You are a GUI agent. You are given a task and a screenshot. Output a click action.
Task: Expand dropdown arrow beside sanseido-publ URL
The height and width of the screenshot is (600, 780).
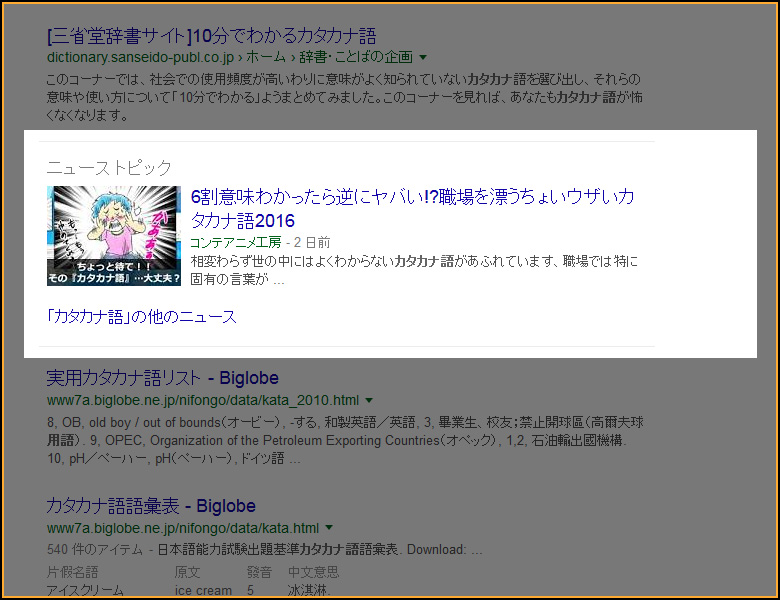coord(423,58)
